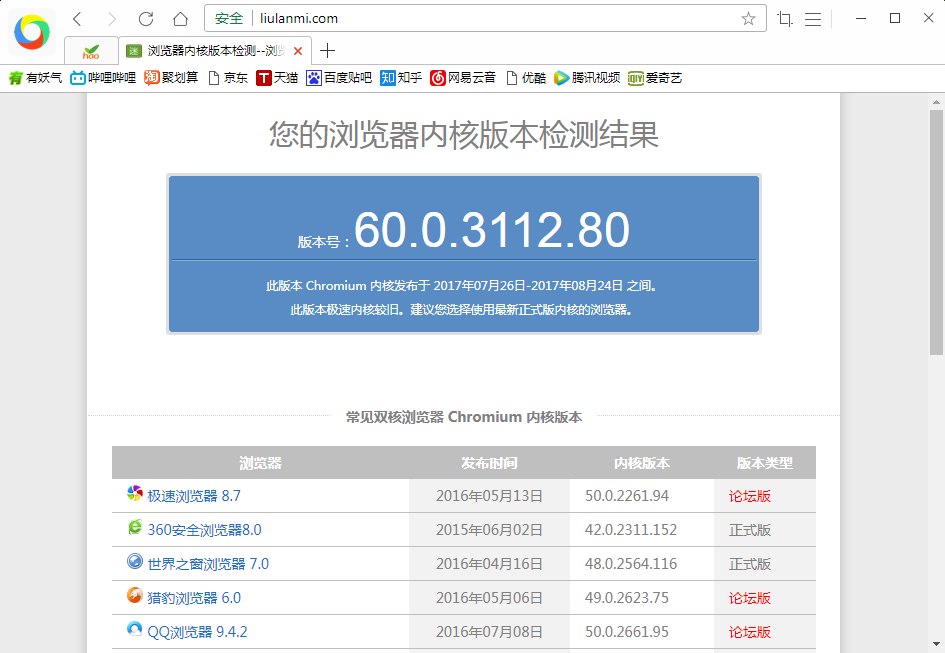The image size is (945, 653).
Task: Switch to the hao pinned tab
Action: point(91,51)
